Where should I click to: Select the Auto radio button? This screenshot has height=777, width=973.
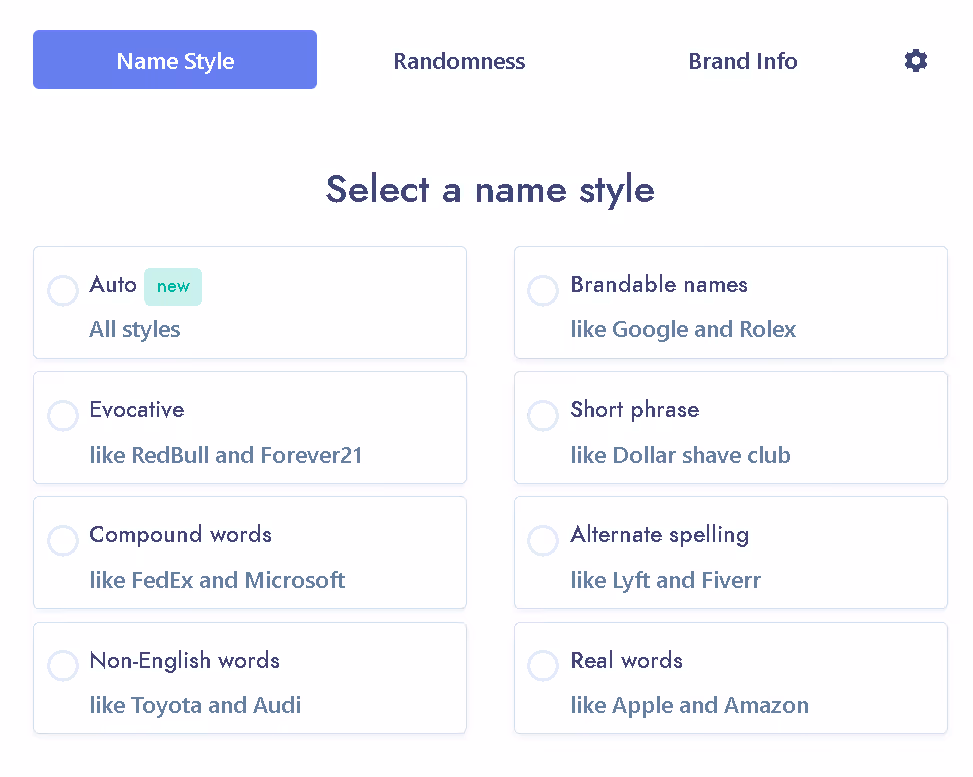[63, 290]
